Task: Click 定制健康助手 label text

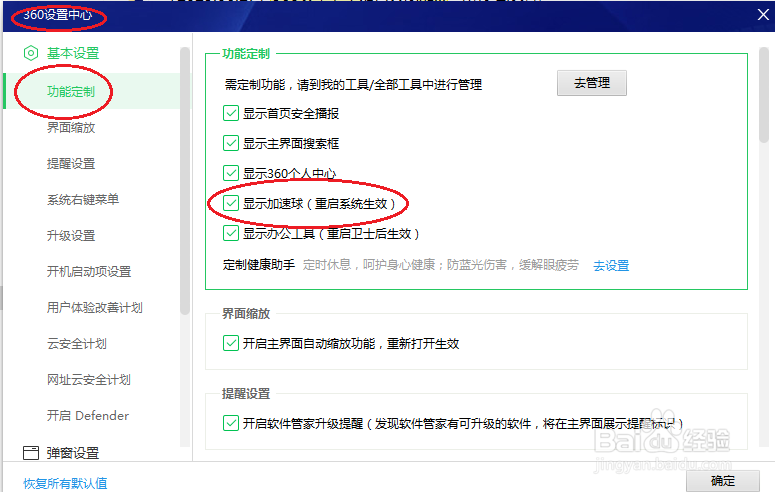Action: point(259,265)
